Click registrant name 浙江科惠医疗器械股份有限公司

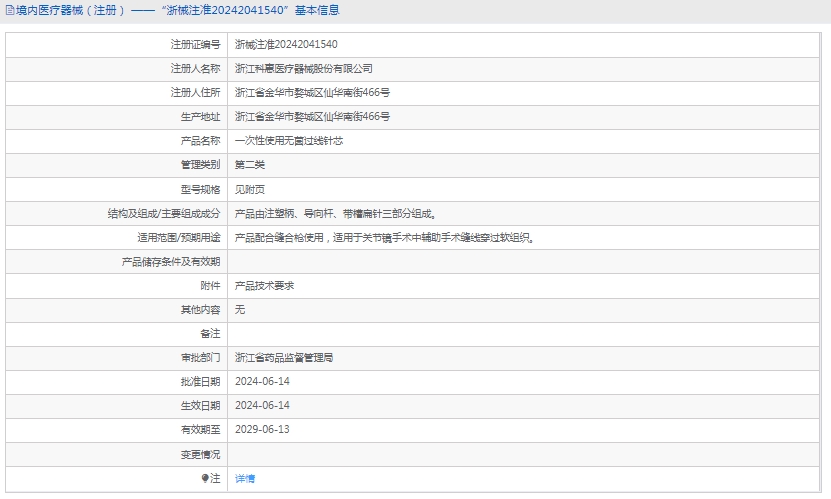303,69
